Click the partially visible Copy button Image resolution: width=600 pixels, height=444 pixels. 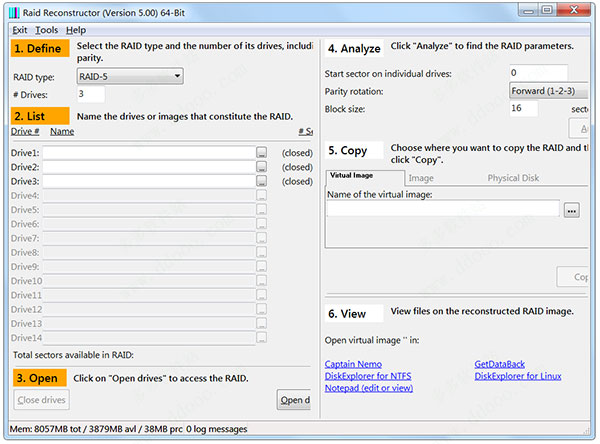(x=572, y=277)
